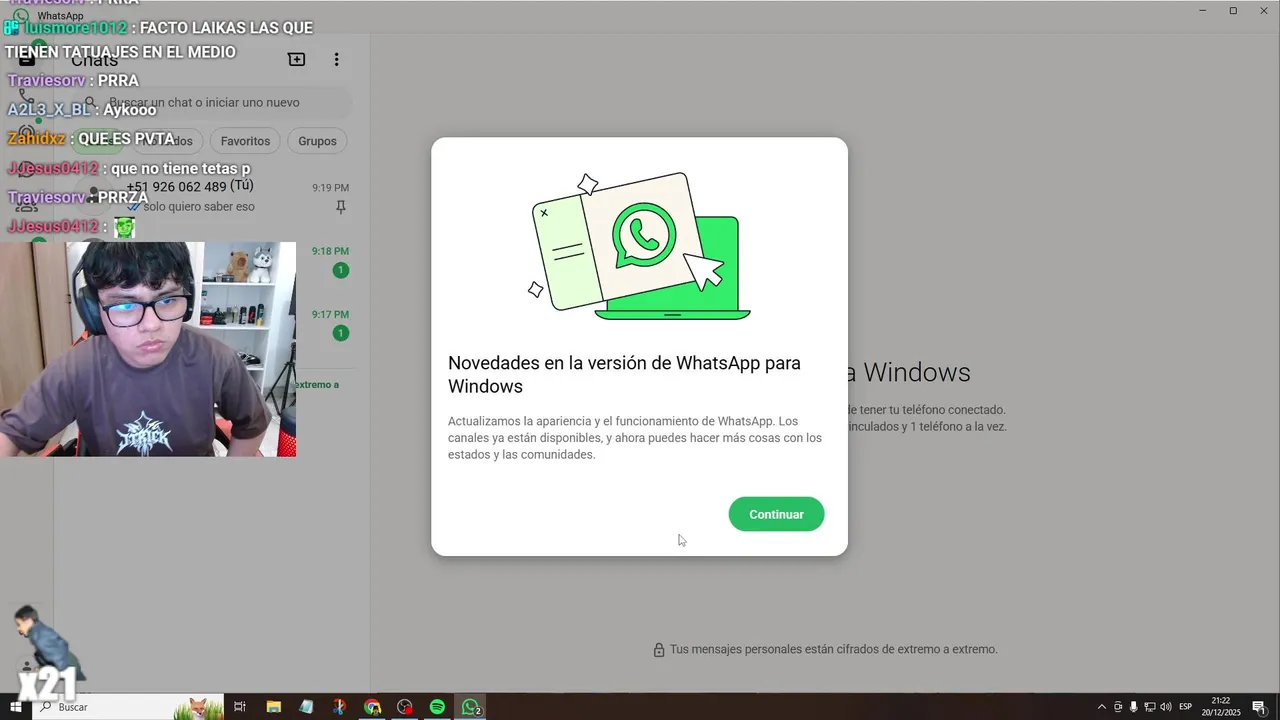This screenshot has height=720, width=1280.
Task: Open the new chat icon
Action: tap(296, 60)
